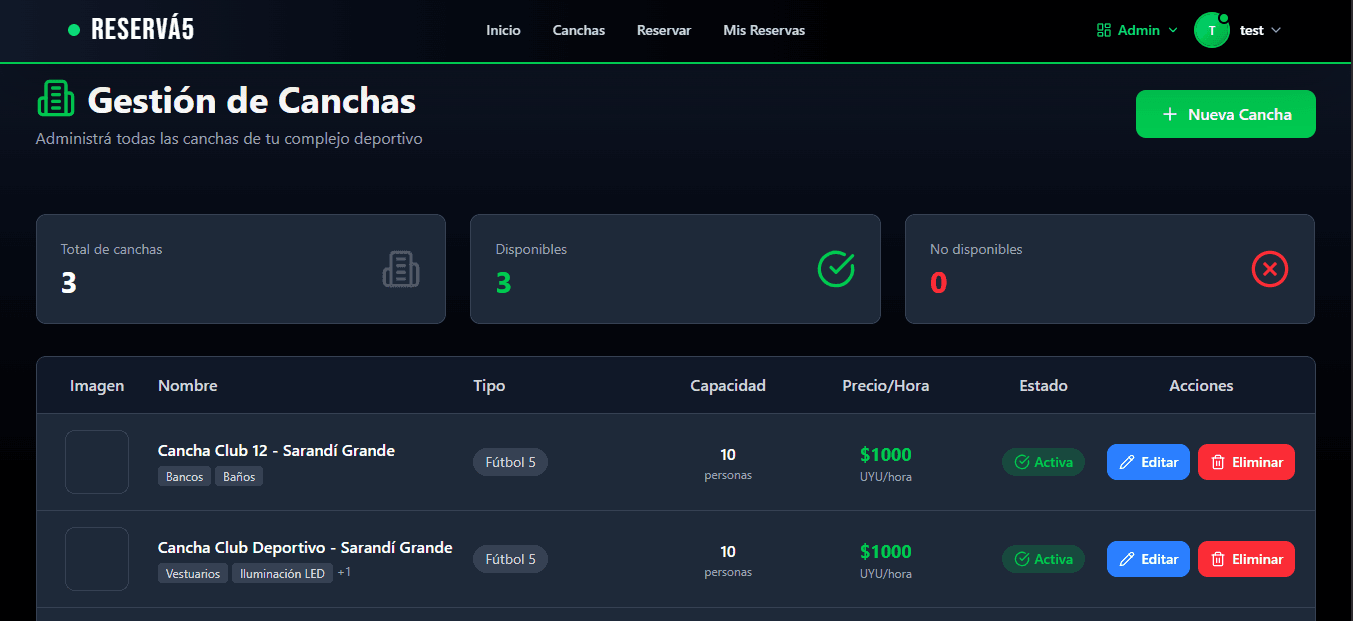
Task: Click the Cancha Club 12 image thumbnail
Action: [x=97, y=462]
